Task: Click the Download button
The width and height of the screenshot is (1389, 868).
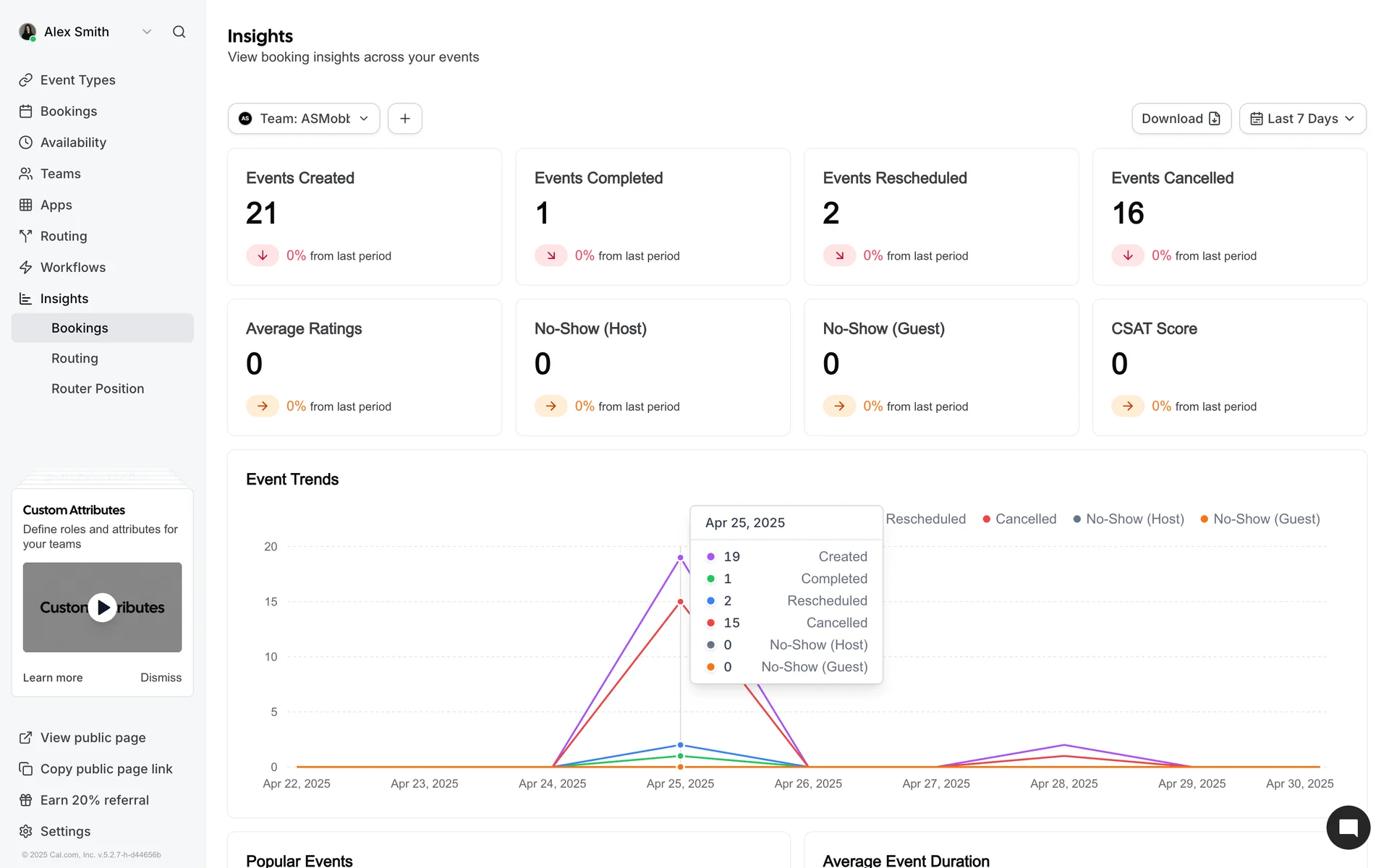Action: [1181, 119]
